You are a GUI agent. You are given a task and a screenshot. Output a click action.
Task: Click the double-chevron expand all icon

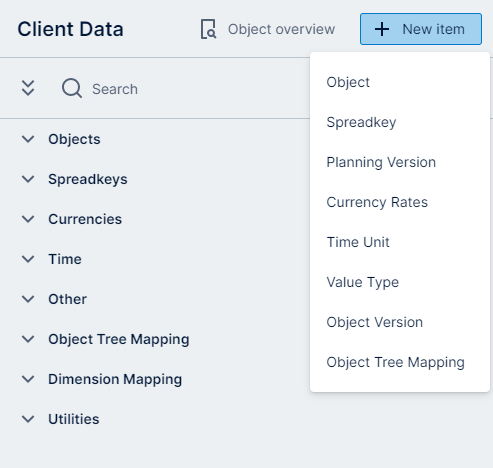tap(28, 88)
